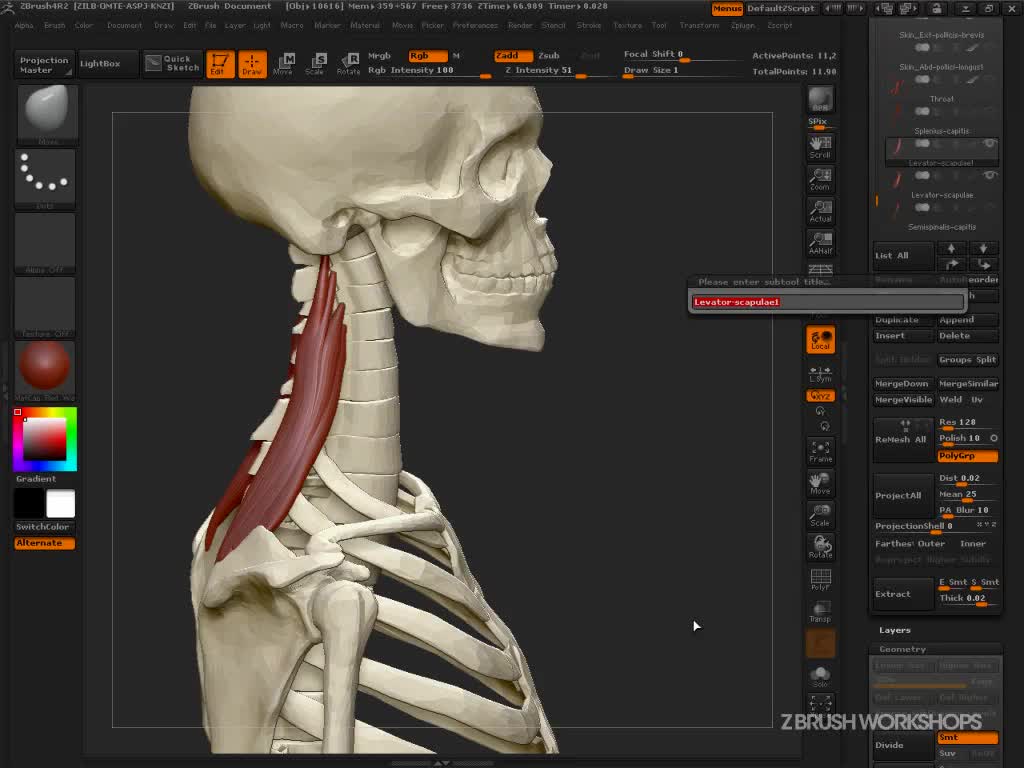Switch to Zsub mode
Image resolution: width=1024 pixels, height=768 pixels.
point(549,56)
